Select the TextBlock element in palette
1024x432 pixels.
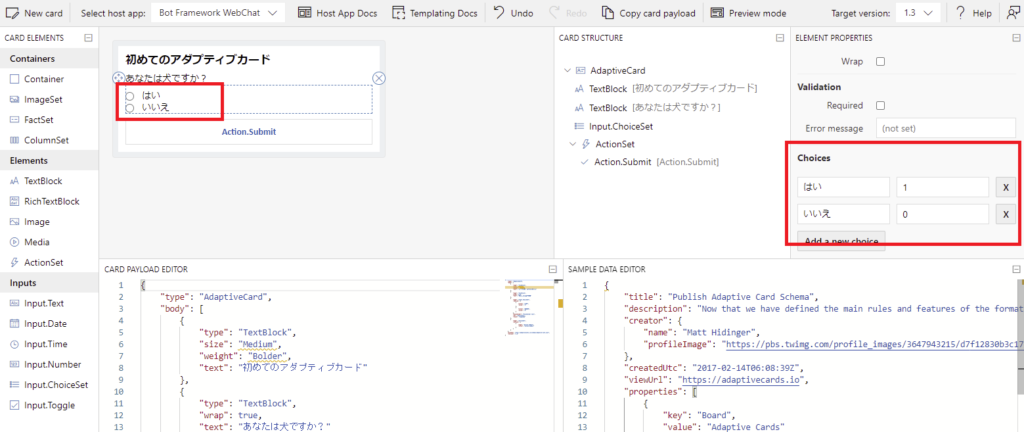pos(43,181)
